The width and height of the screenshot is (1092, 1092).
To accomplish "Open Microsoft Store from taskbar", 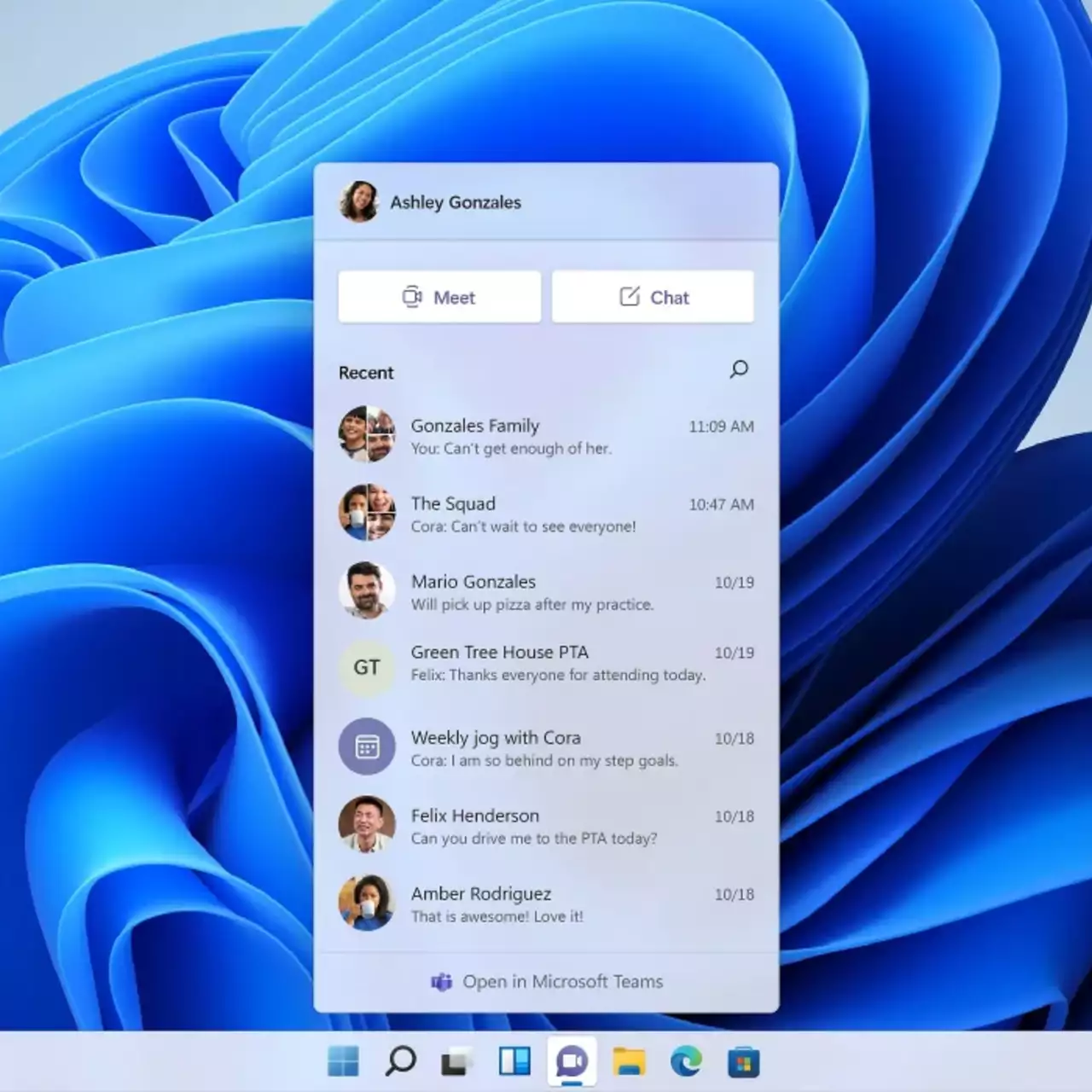I will 743,1061.
